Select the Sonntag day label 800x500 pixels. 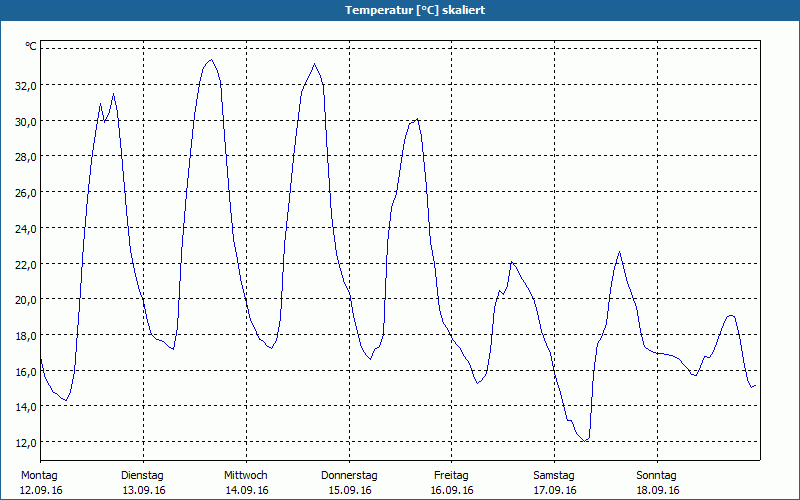pos(657,475)
